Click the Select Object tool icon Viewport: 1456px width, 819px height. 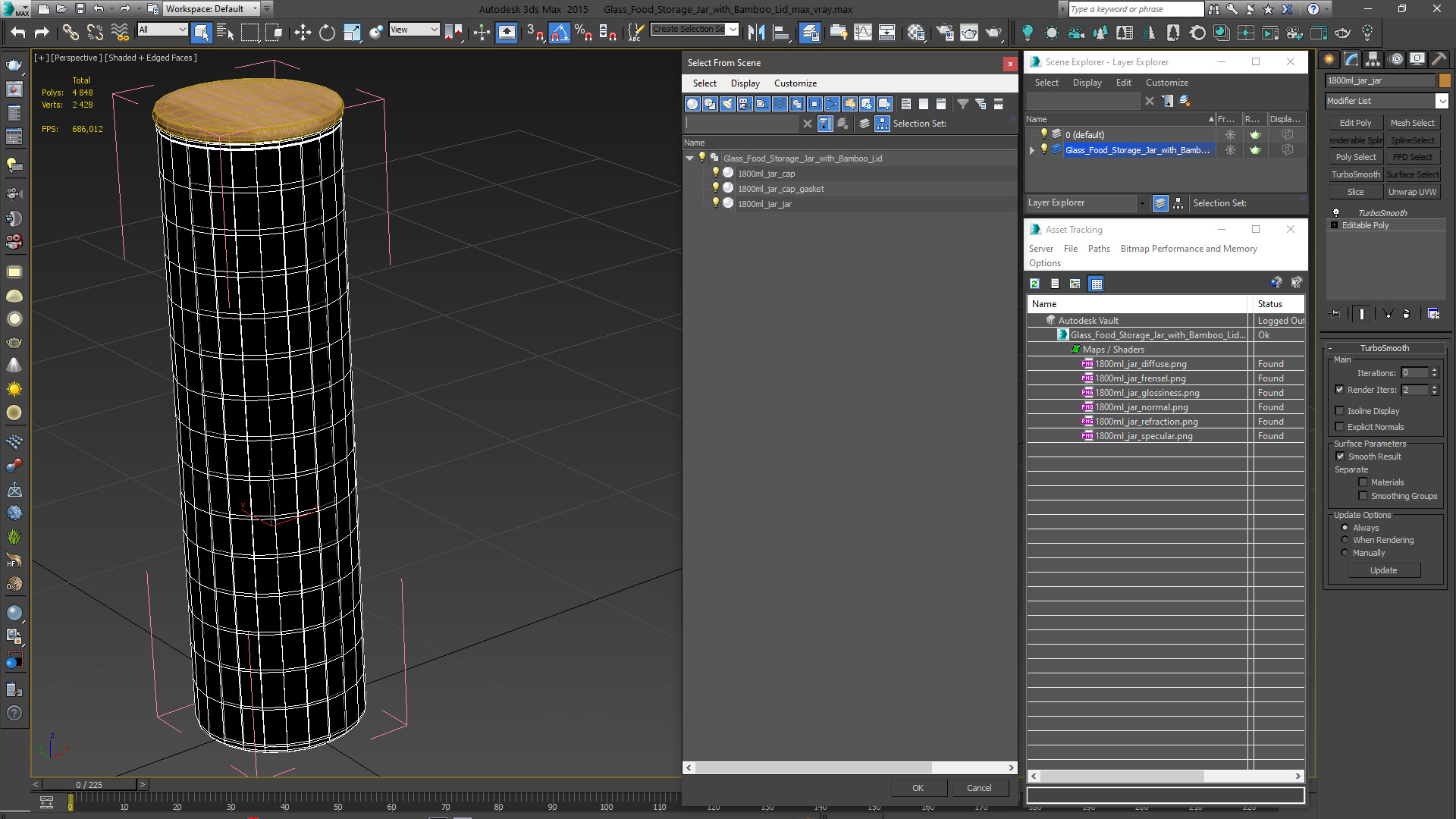[201, 32]
